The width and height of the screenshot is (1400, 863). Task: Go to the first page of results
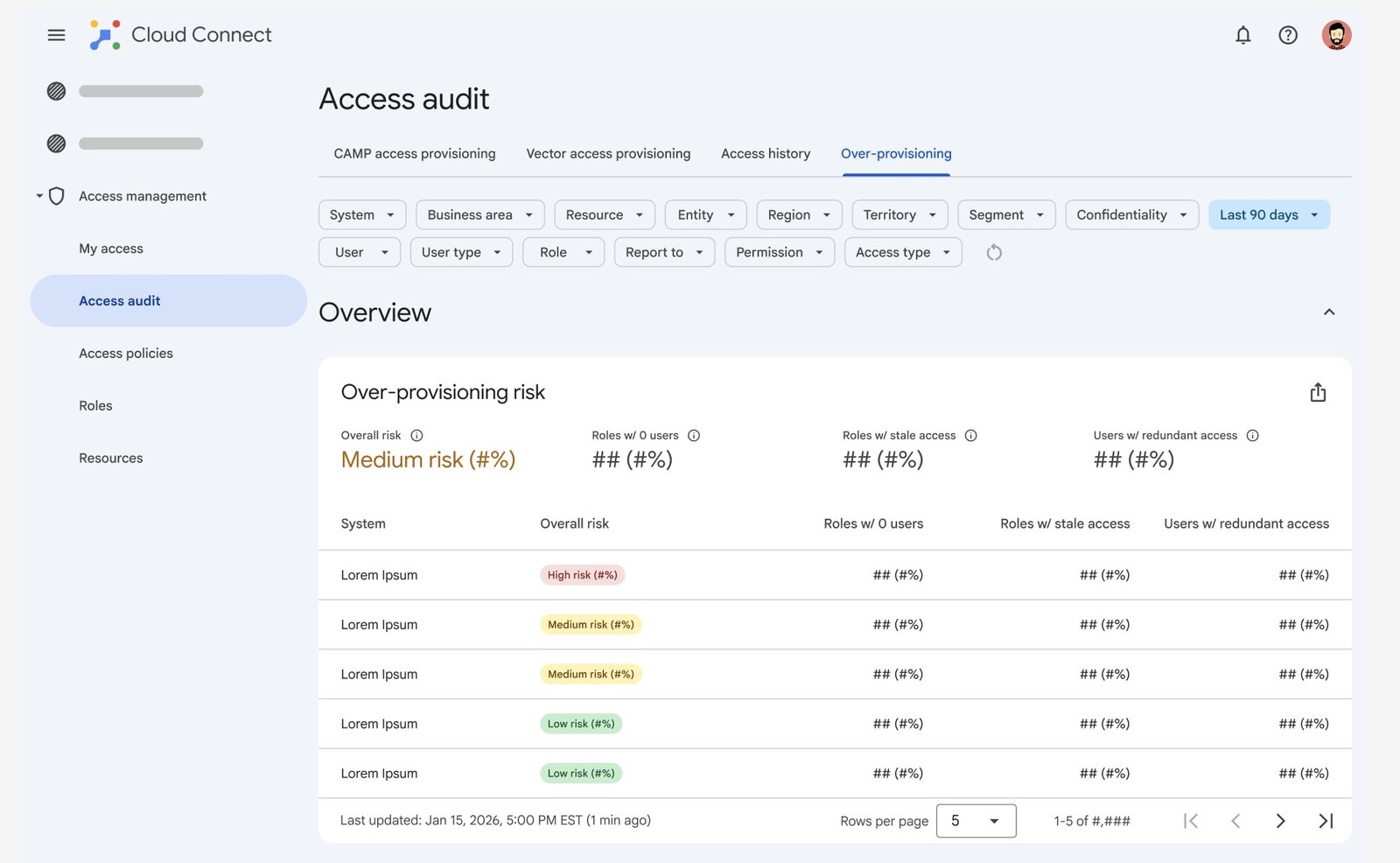(1191, 820)
